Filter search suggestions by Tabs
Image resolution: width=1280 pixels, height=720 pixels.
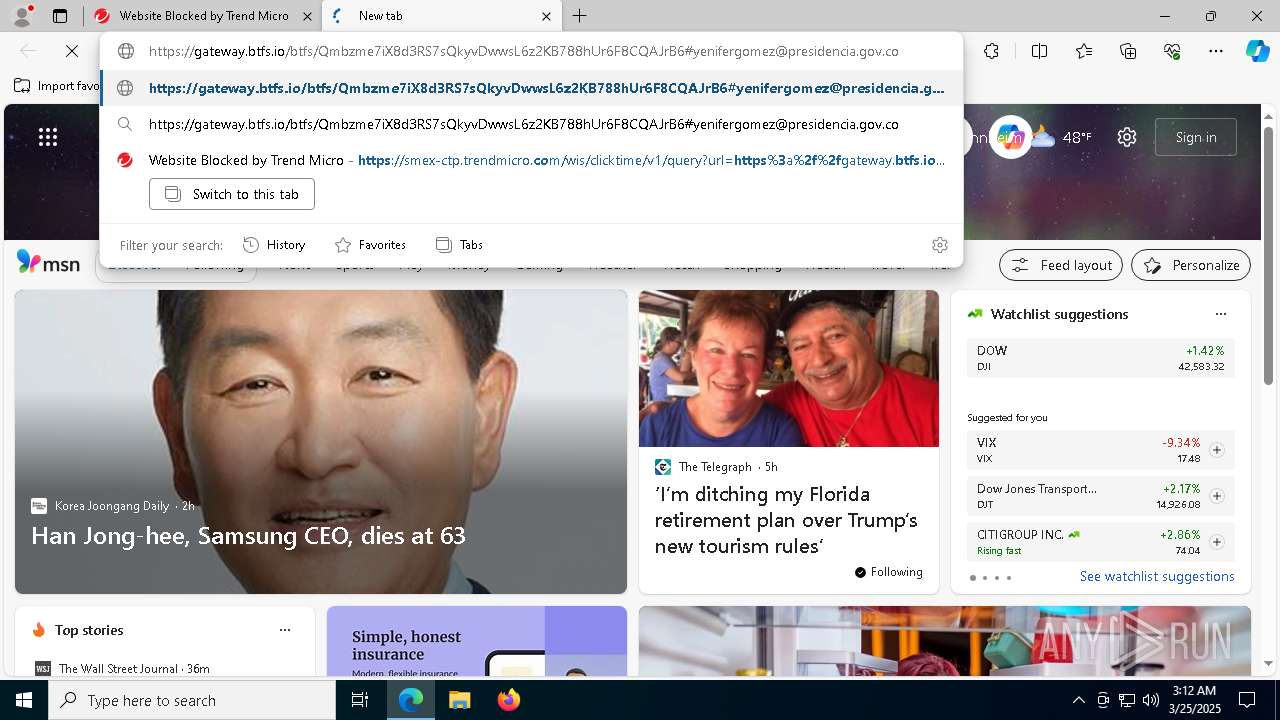pyautogui.click(x=459, y=245)
